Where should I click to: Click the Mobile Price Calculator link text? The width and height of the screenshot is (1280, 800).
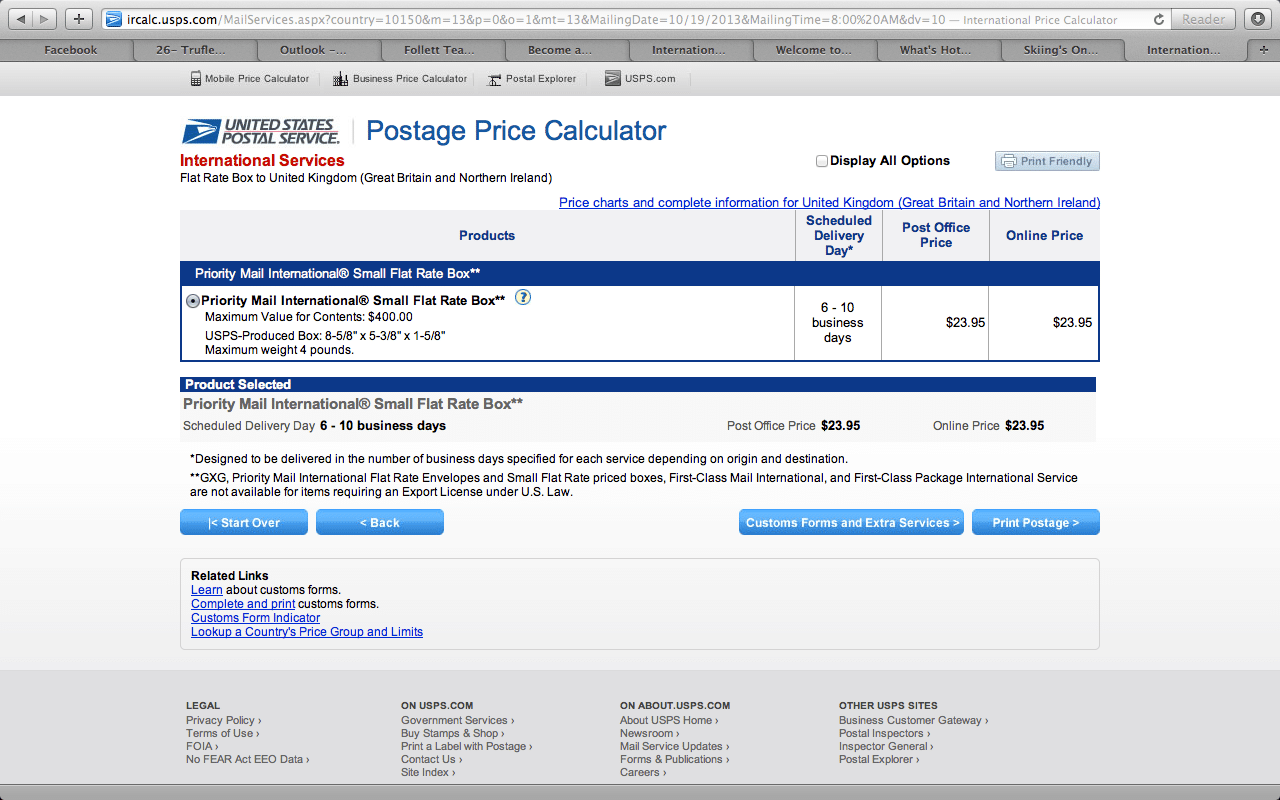point(257,79)
